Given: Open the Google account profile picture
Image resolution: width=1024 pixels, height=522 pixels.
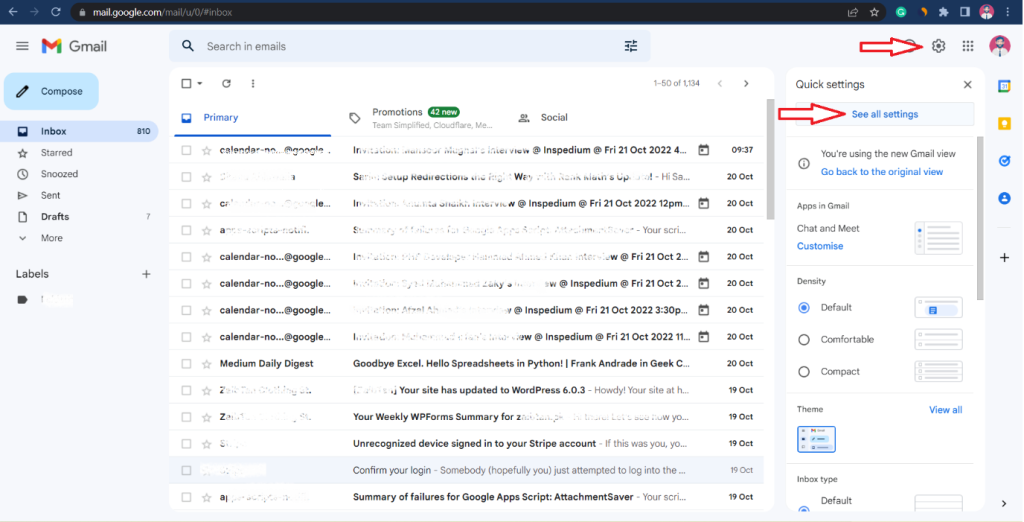Looking at the screenshot, I should (x=1000, y=46).
